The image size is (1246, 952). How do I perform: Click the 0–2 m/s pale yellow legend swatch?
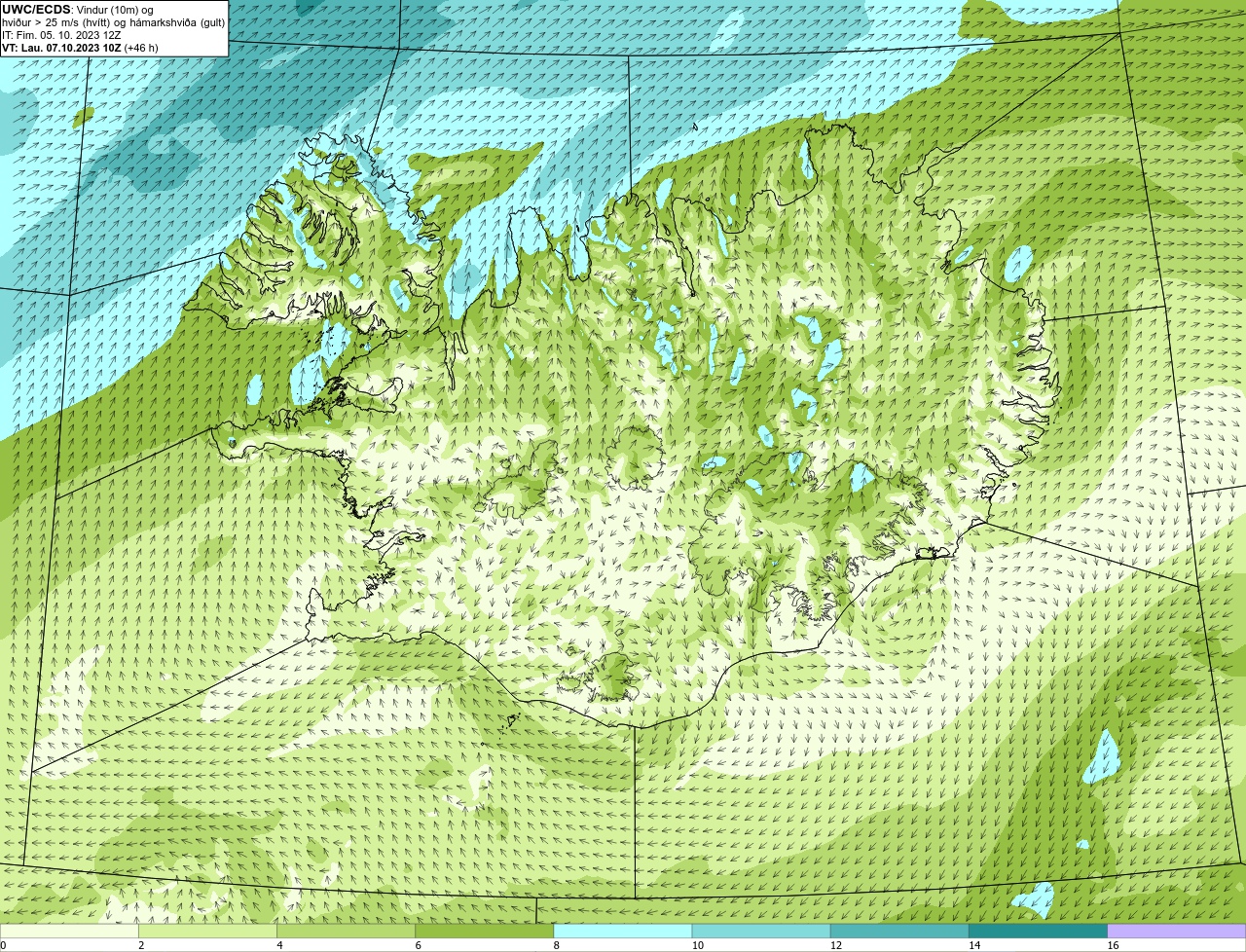[x=69, y=931]
